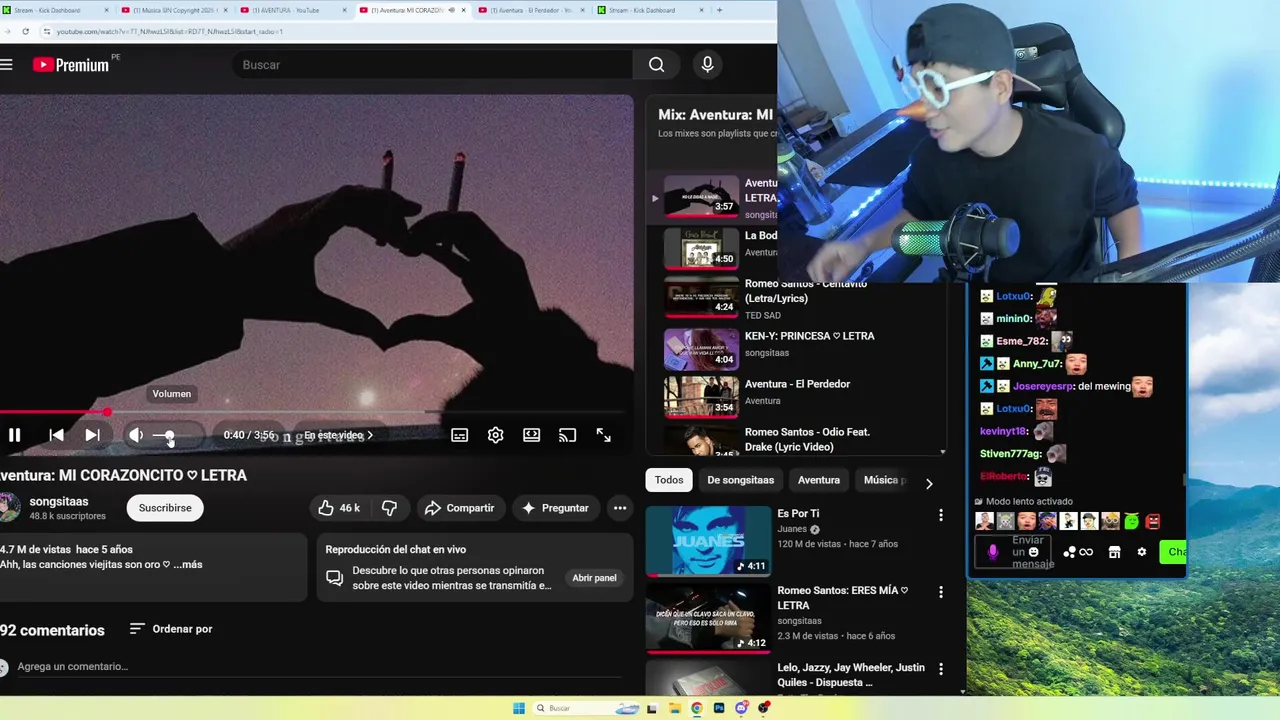Image resolution: width=1280 pixels, height=720 pixels.
Task: Adjust the volume slider handle
Action: pyautogui.click(x=169, y=435)
